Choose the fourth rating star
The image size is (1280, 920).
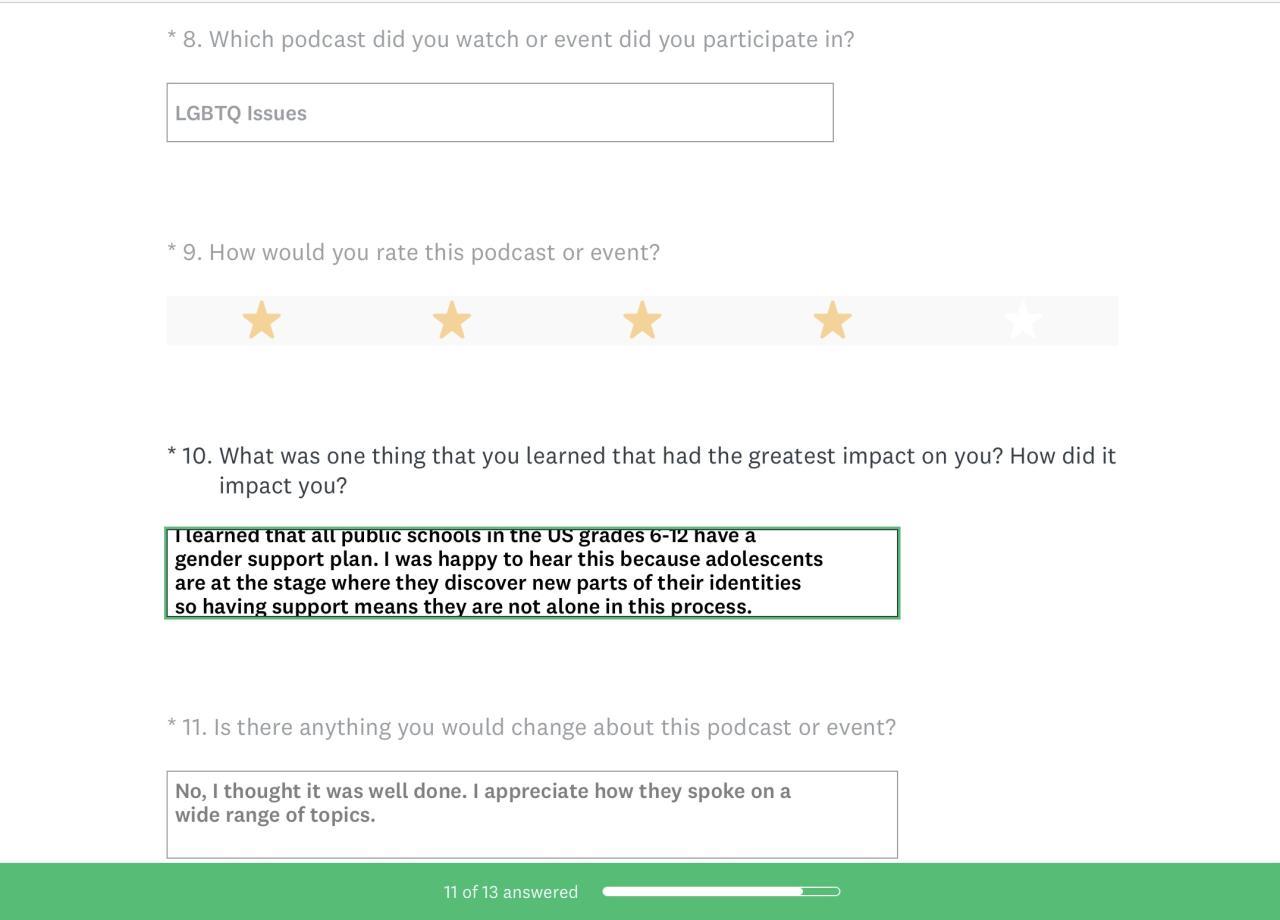832,321
